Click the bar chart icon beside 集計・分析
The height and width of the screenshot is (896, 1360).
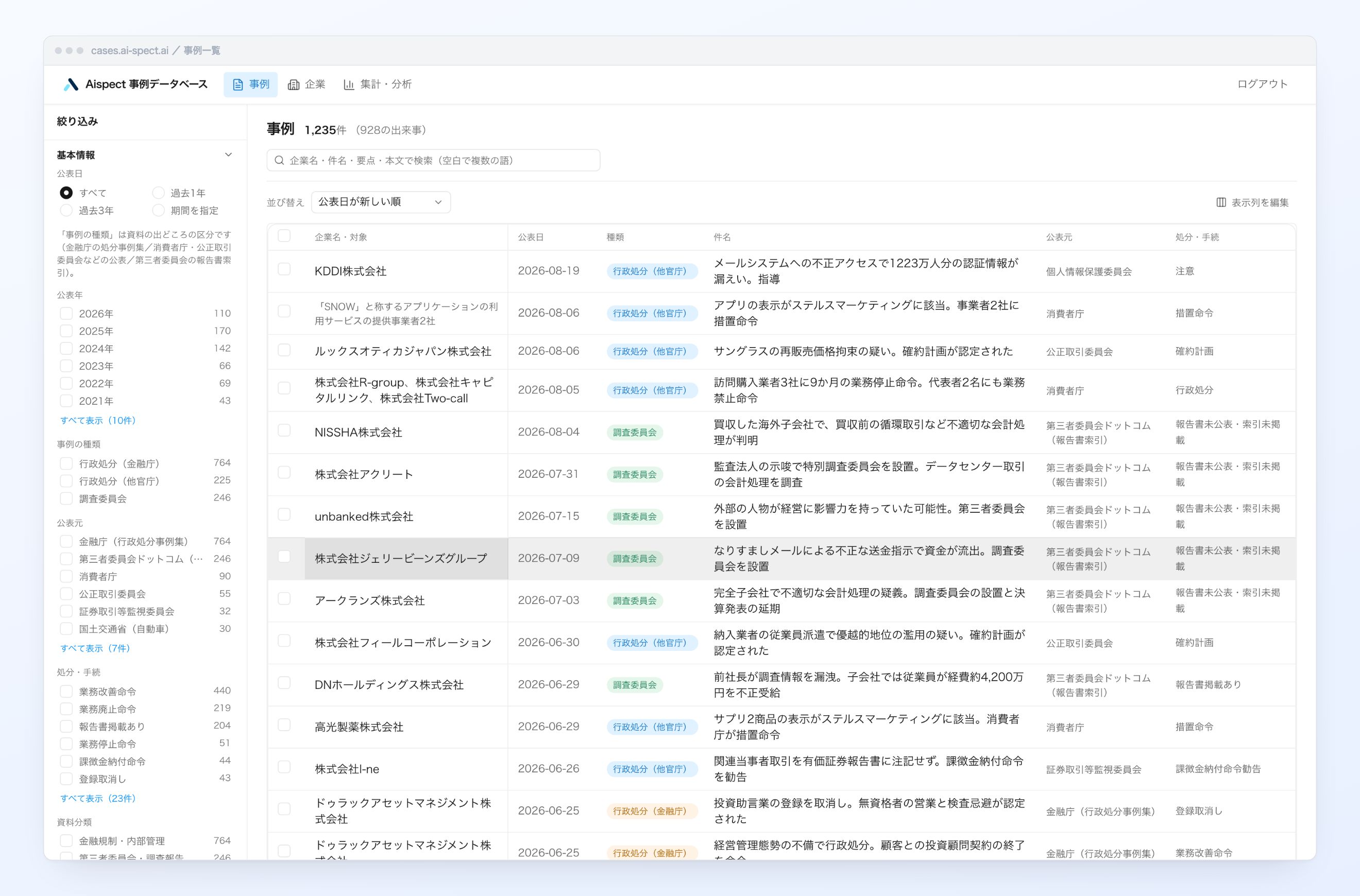tap(349, 84)
